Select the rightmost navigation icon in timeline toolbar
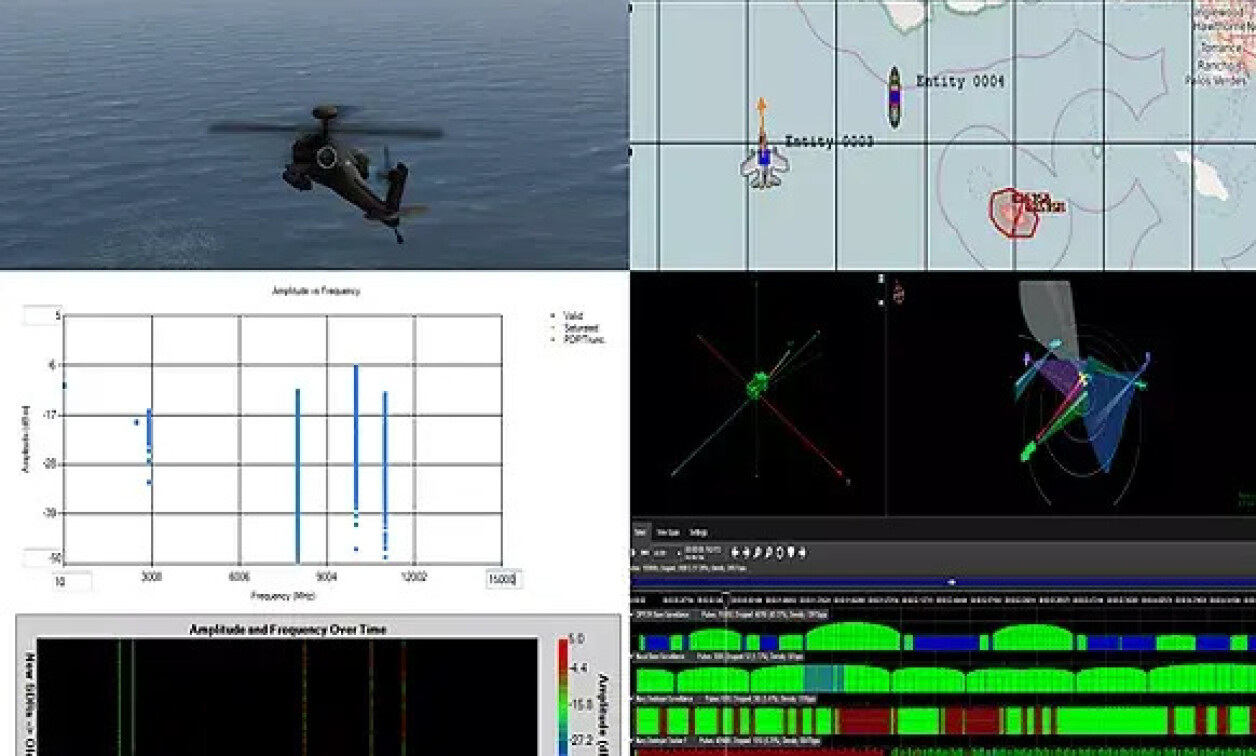The height and width of the screenshot is (756, 1256). click(x=802, y=551)
